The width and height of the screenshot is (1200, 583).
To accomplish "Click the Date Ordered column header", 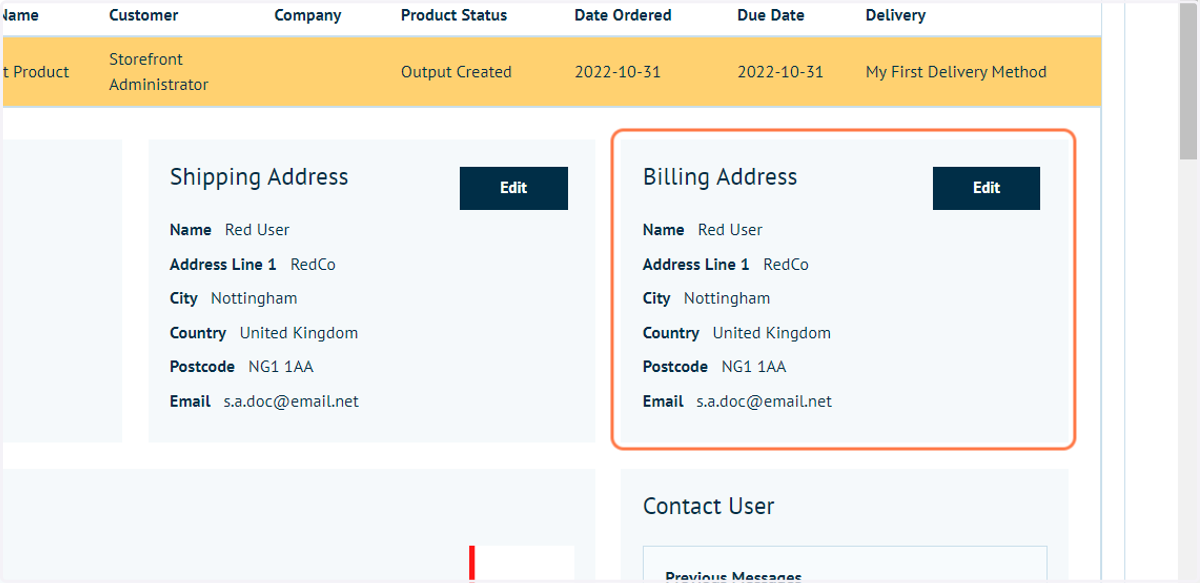I will point(623,15).
